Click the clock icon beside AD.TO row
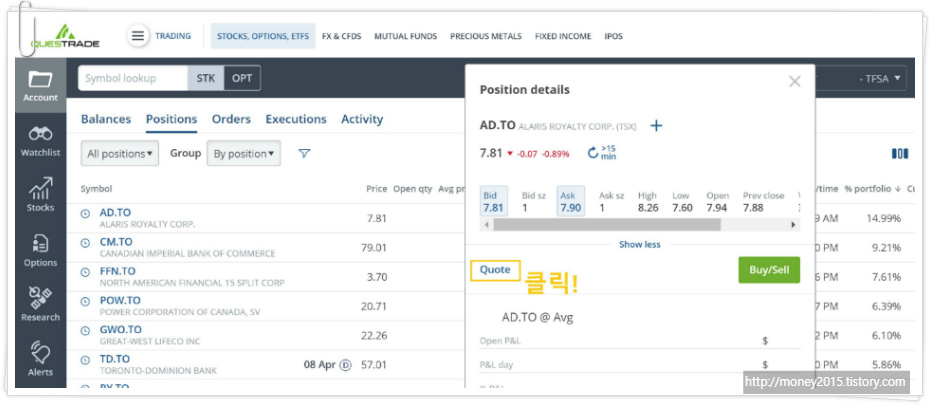 coord(85,213)
